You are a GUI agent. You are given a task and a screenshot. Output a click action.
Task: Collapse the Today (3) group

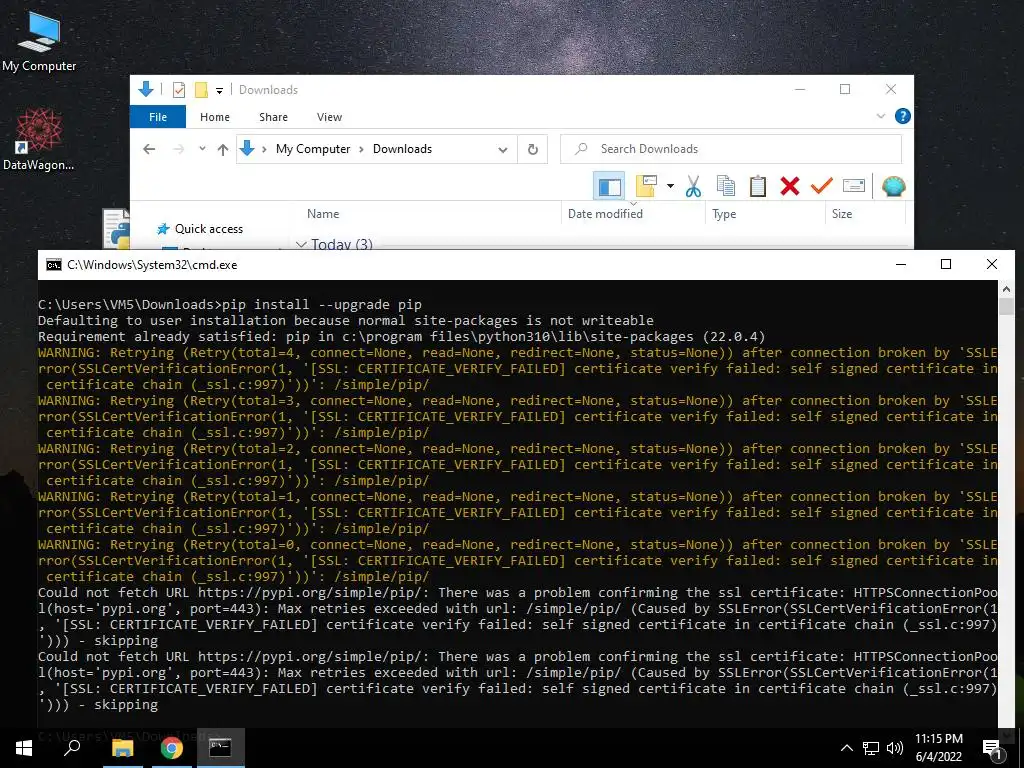coord(301,244)
